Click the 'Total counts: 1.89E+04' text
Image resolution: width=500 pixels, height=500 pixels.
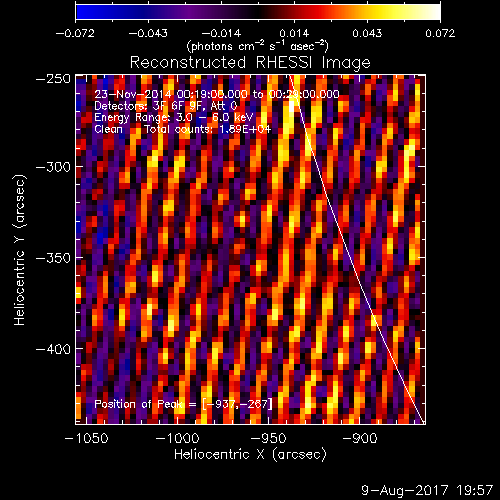tap(207, 129)
